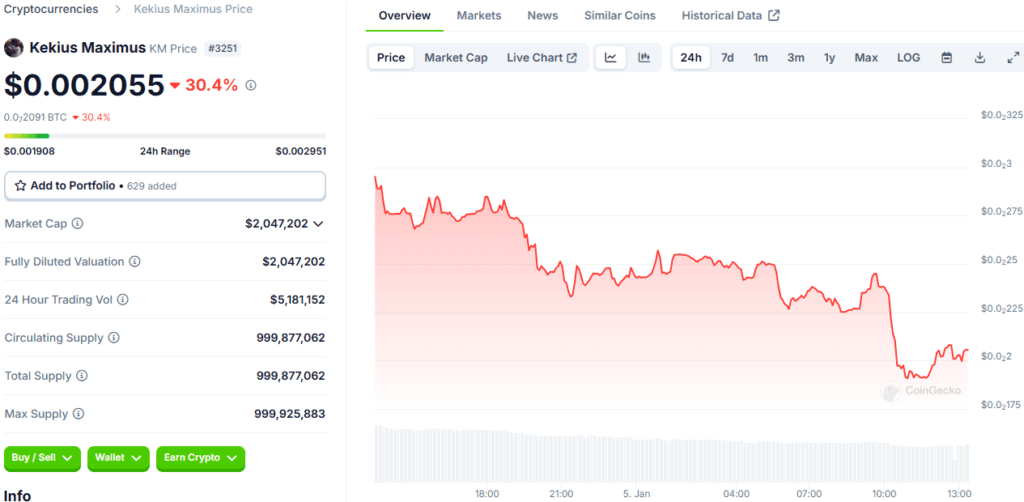The image size is (1024, 502).
Task: Open info icon next to 30.4% change
Action: (251, 86)
